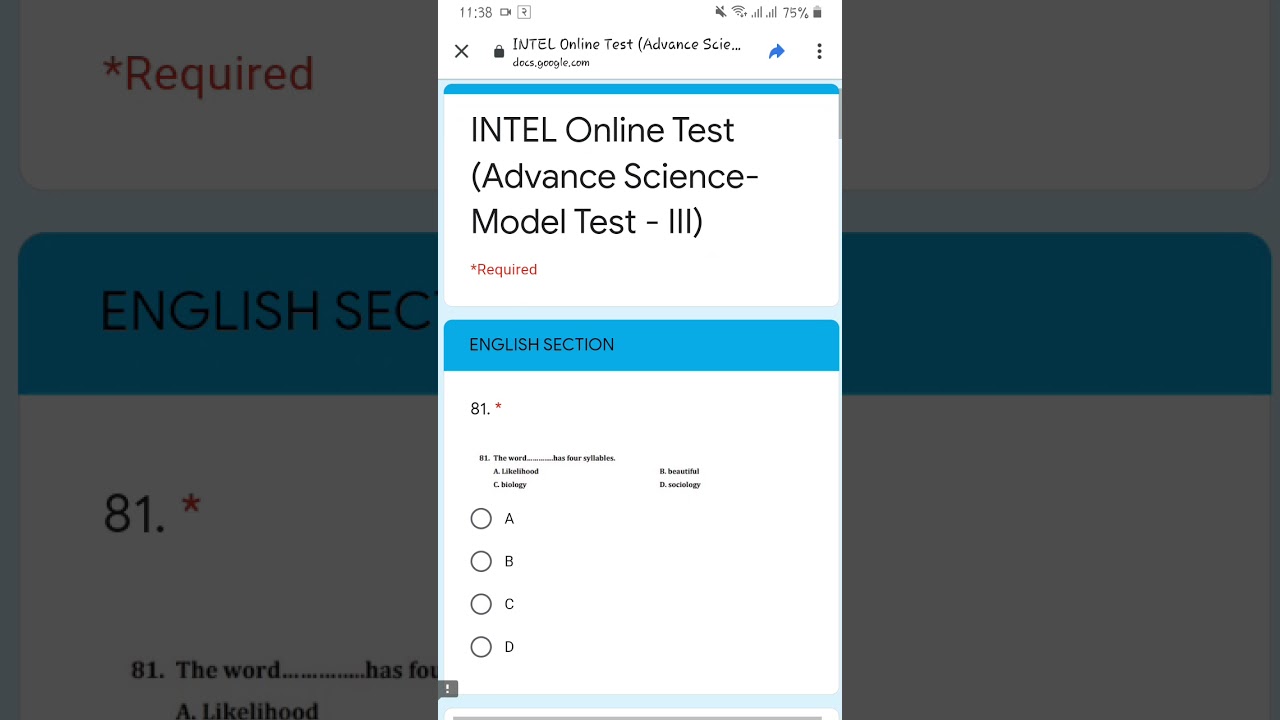Tap the rupee box status bar icon
Screen dimensions: 1280x720
(x=524, y=12)
